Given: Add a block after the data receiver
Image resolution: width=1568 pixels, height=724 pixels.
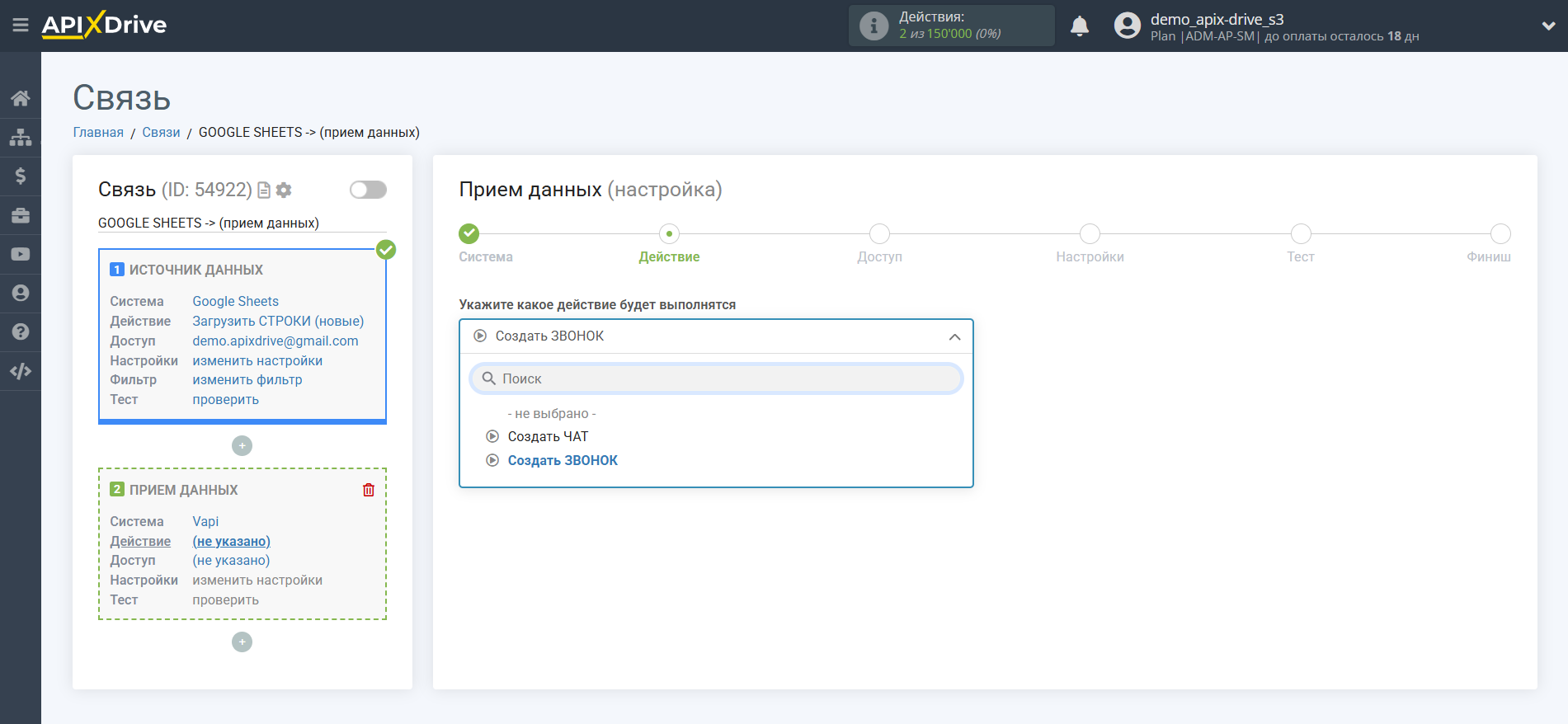Looking at the screenshot, I should (242, 642).
